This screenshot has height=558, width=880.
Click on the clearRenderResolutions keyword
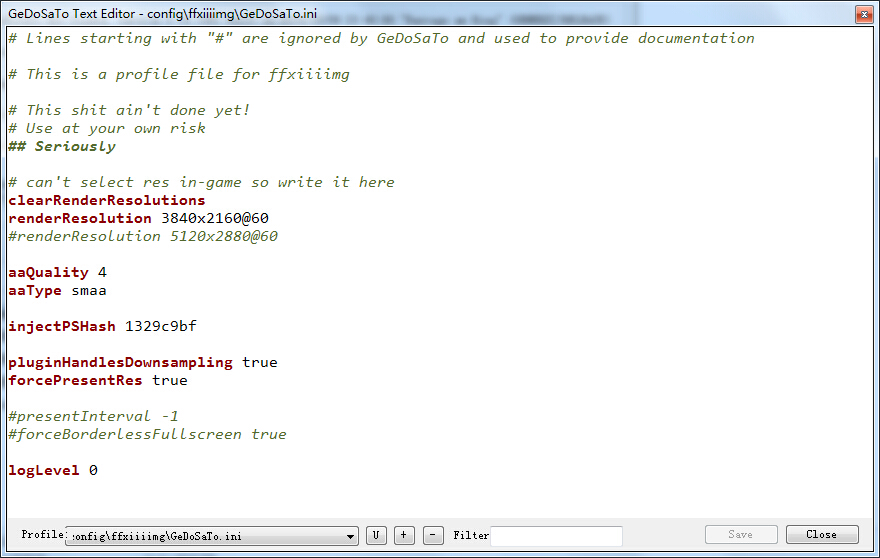(107, 200)
